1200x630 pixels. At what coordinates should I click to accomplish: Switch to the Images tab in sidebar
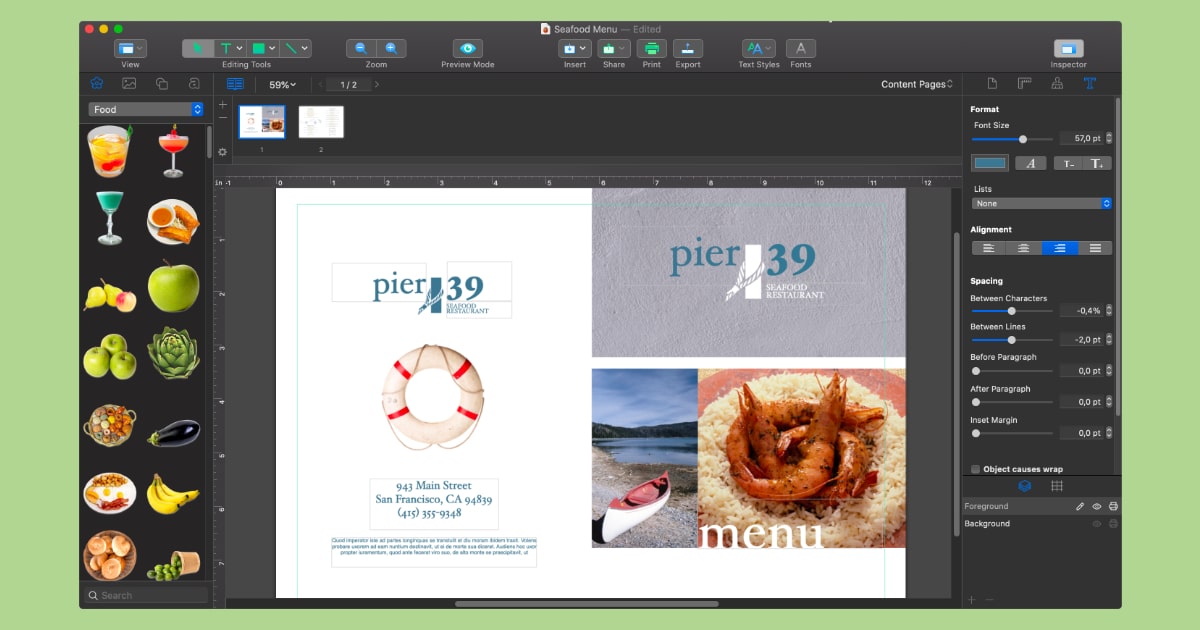tap(128, 84)
